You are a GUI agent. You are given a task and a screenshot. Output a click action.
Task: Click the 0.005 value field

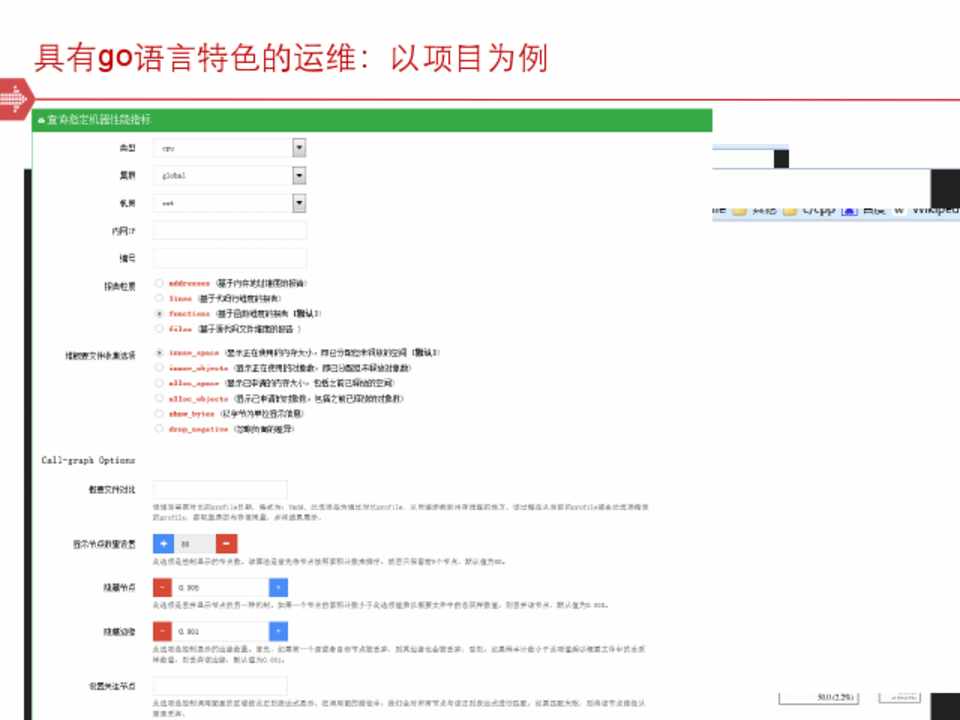click(220, 588)
